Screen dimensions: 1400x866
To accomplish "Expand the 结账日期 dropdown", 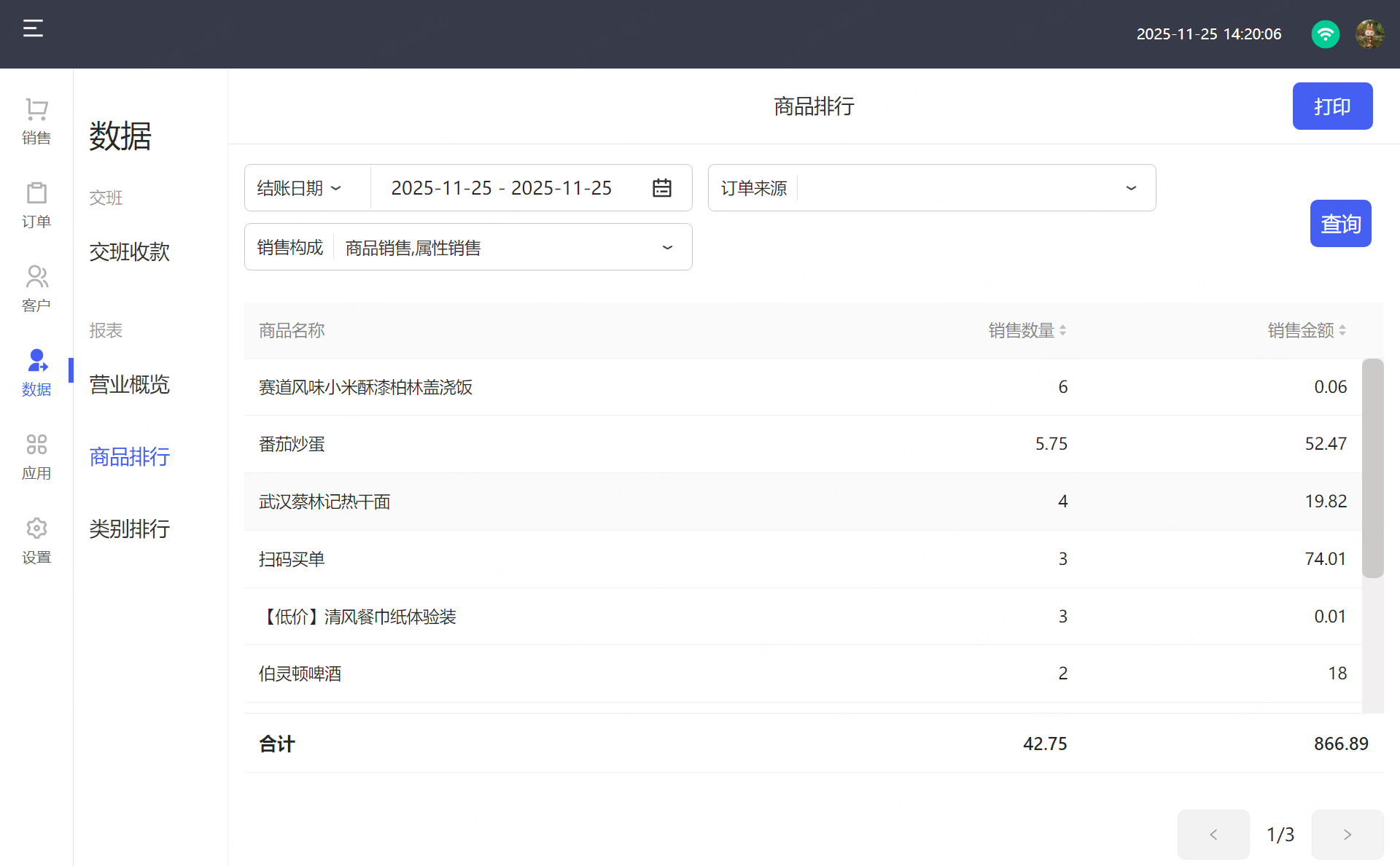I will (x=300, y=188).
